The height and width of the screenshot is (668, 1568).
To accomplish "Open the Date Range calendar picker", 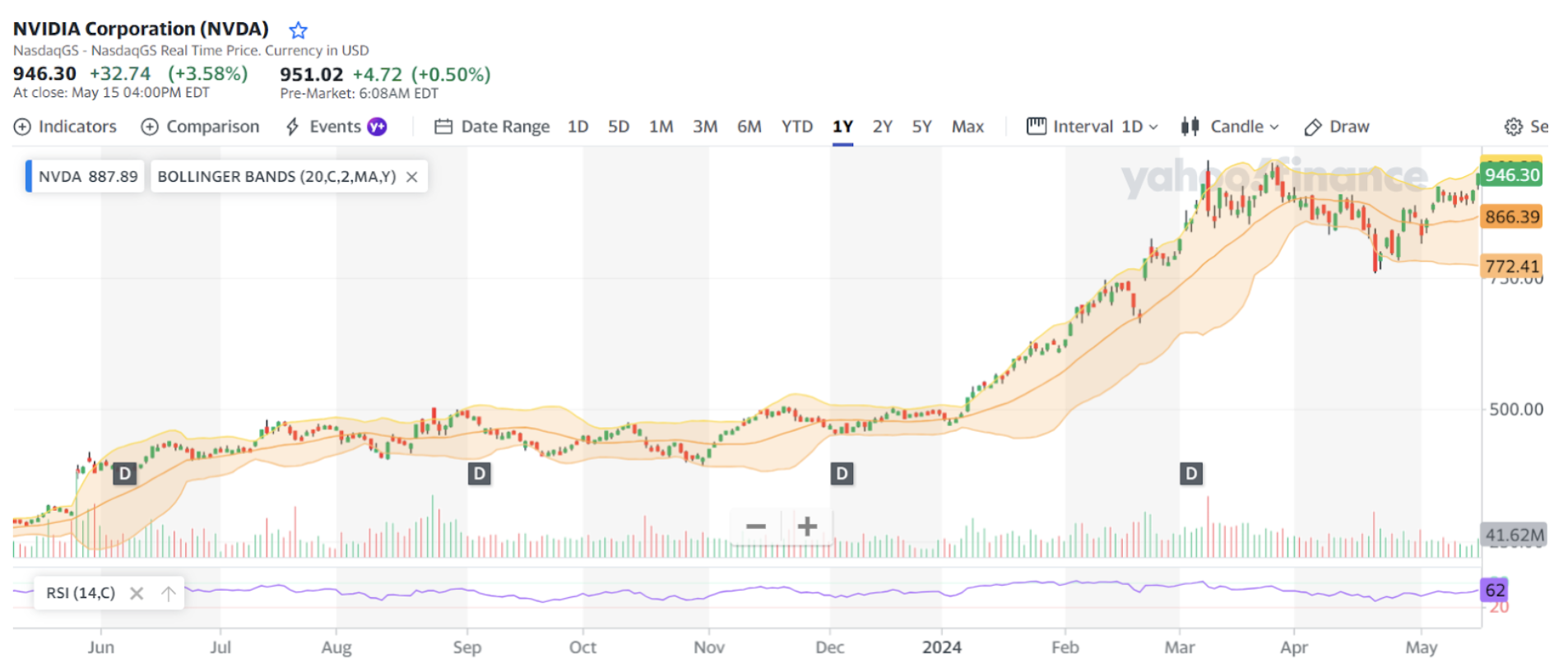I will pos(492,127).
